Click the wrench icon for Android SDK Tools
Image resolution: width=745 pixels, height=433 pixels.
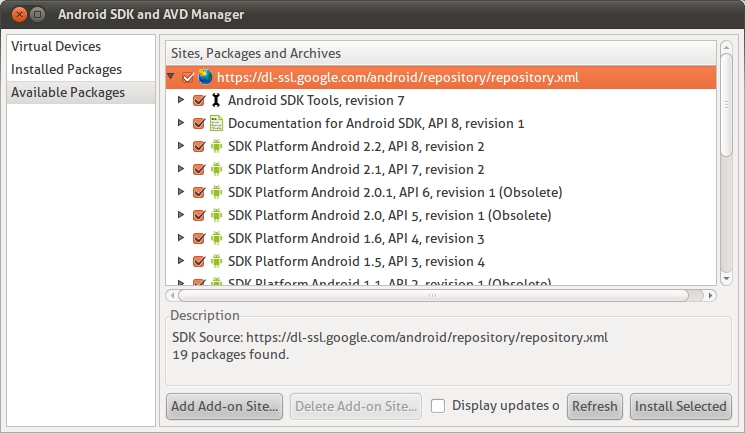(x=216, y=100)
